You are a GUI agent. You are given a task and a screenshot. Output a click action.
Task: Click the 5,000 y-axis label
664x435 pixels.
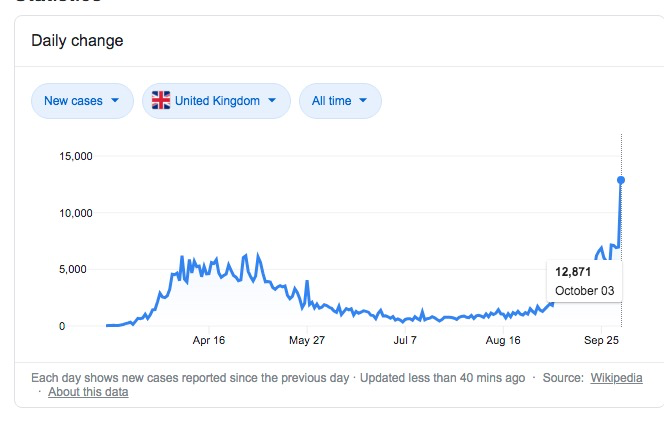pos(77,269)
